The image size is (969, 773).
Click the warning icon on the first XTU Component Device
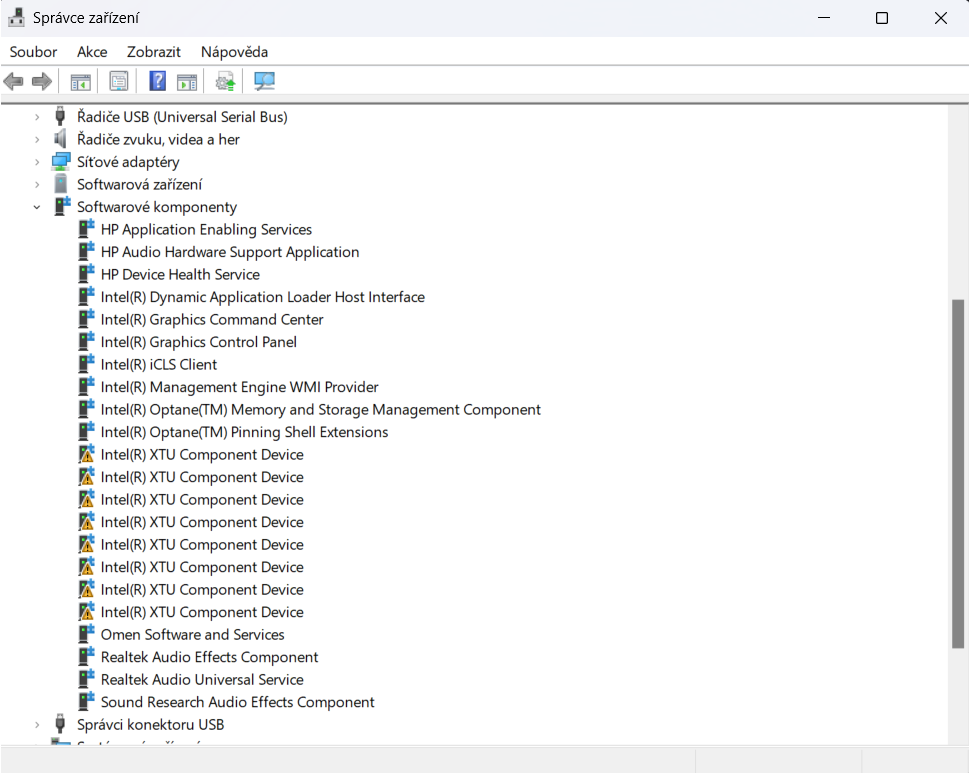[x=86, y=454]
